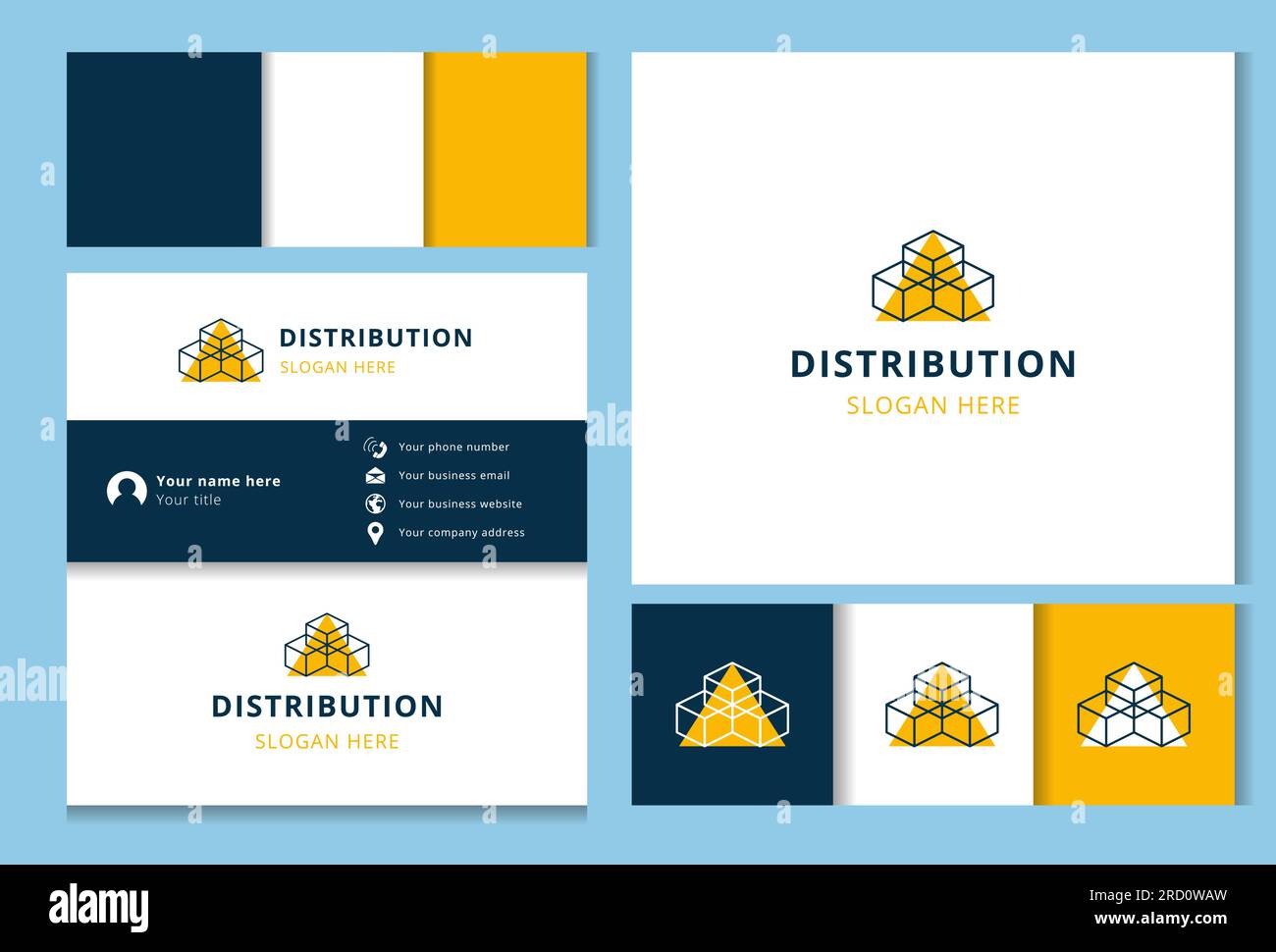Image resolution: width=1276 pixels, height=952 pixels.
Task: Click the phone icon on business card
Action: point(375,448)
